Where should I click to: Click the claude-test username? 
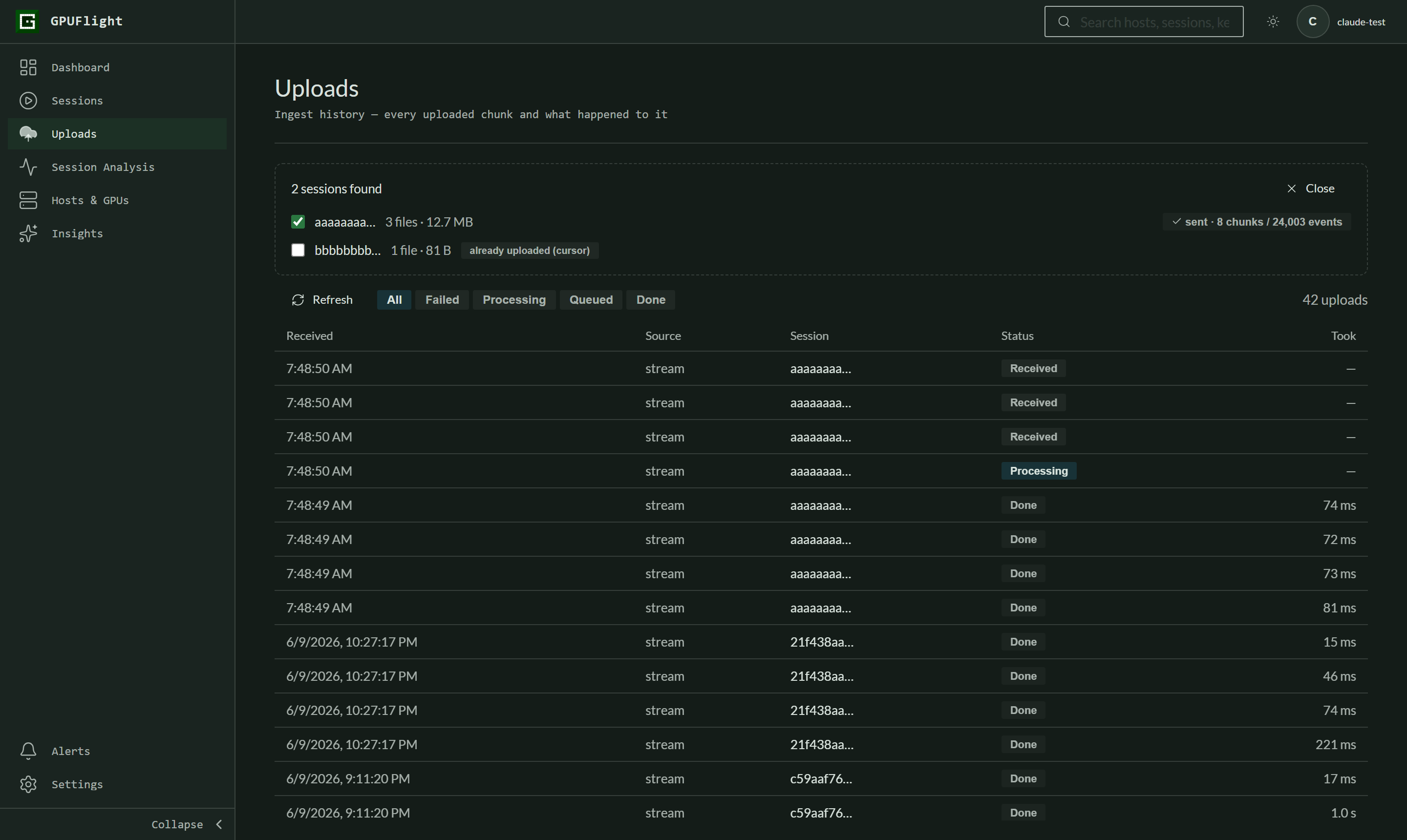pyautogui.click(x=1361, y=22)
